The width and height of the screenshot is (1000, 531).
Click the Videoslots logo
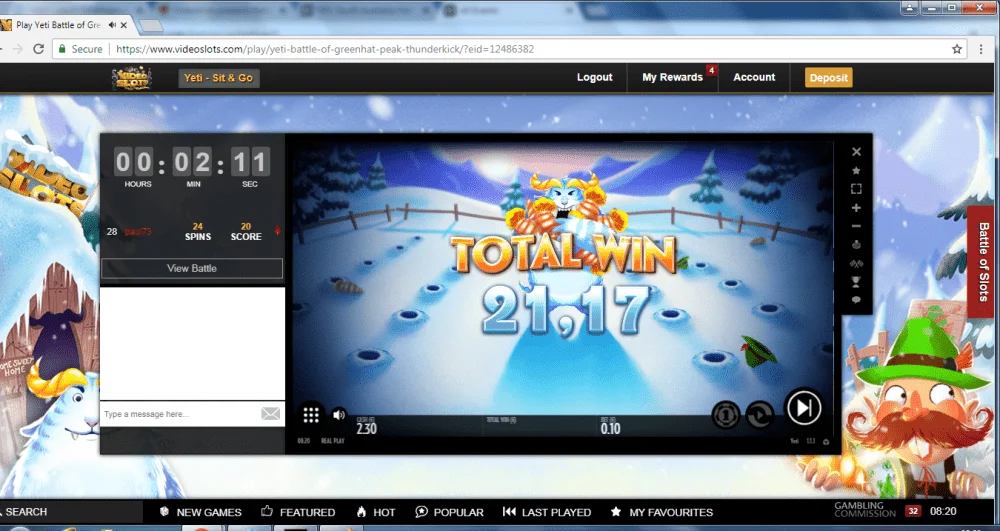pyautogui.click(x=132, y=78)
